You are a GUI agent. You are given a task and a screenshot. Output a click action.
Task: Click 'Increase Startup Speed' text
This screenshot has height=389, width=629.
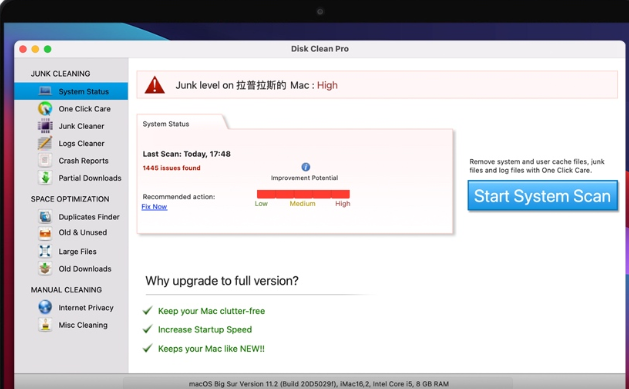(205, 329)
